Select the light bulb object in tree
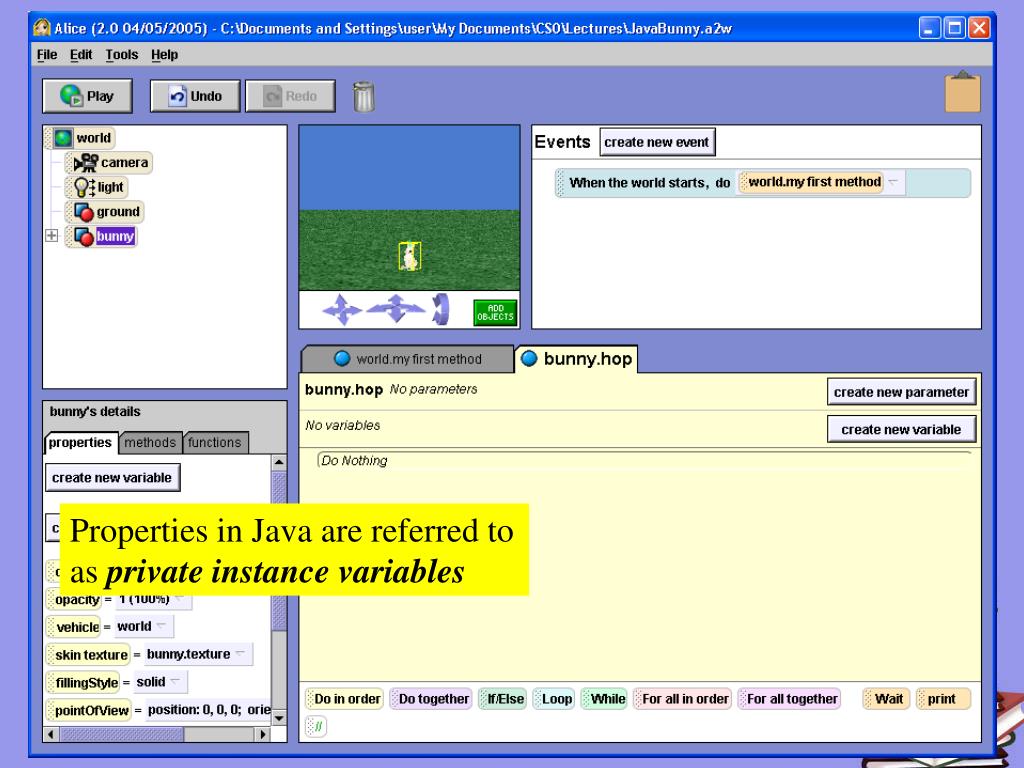Screen dimensions: 1024x768 pyautogui.click(x=82, y=187)
